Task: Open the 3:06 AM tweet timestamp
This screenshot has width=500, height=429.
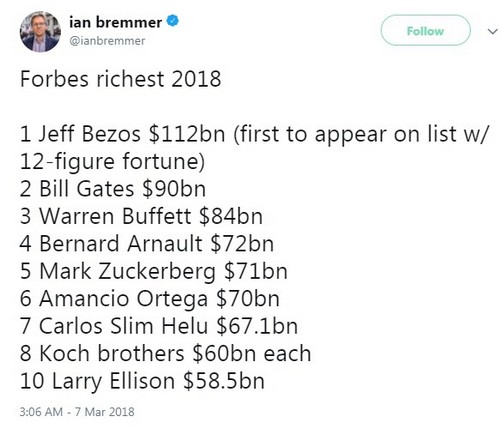Action: (x=41, y=412)
